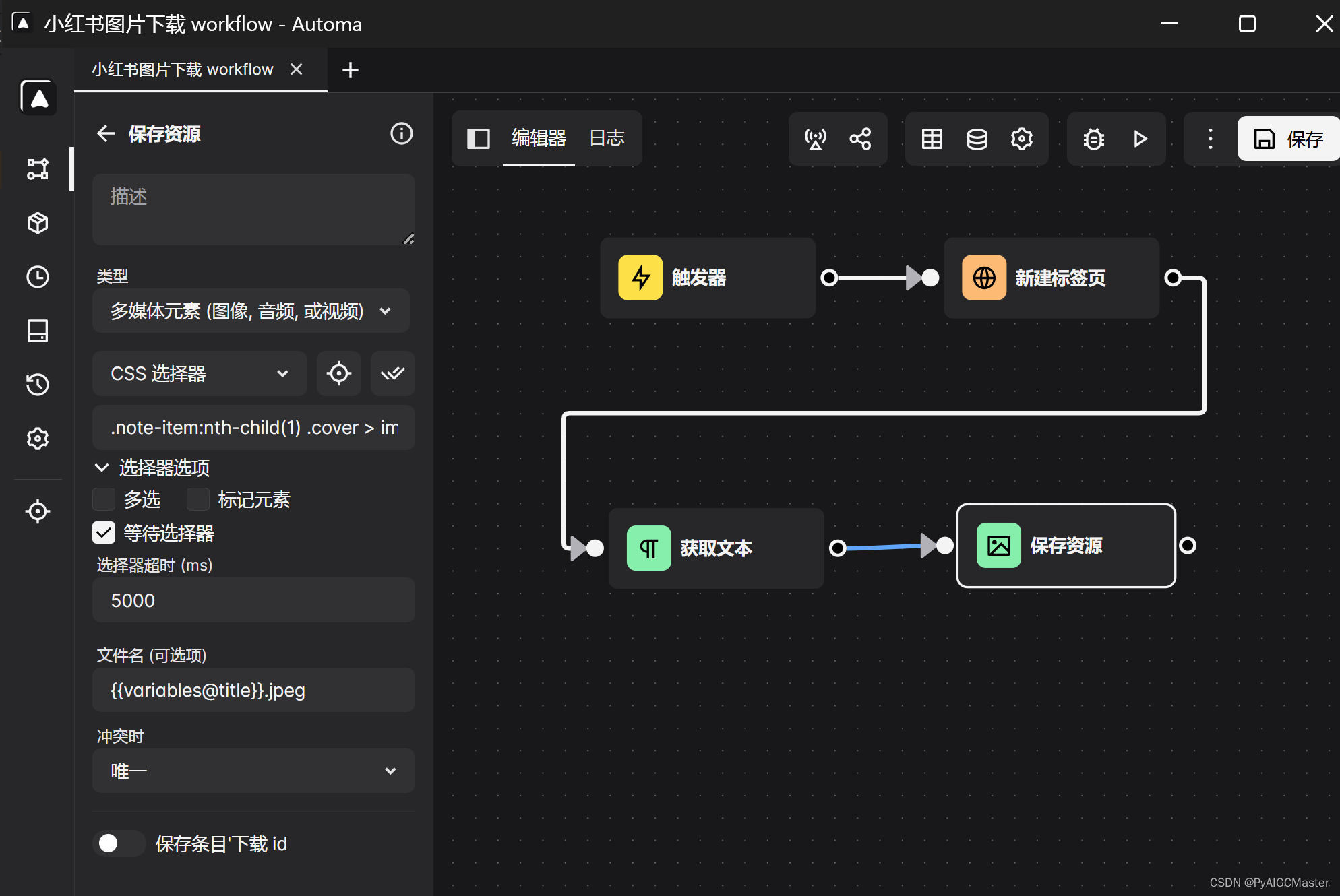This screenshot has height=896, width=1340.
Task: Click the 保存 save button
Action: pyautogui.click(x=1288, y=139)
